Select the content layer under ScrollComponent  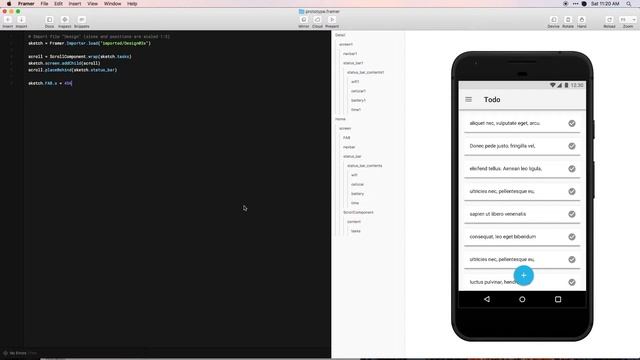353,222
